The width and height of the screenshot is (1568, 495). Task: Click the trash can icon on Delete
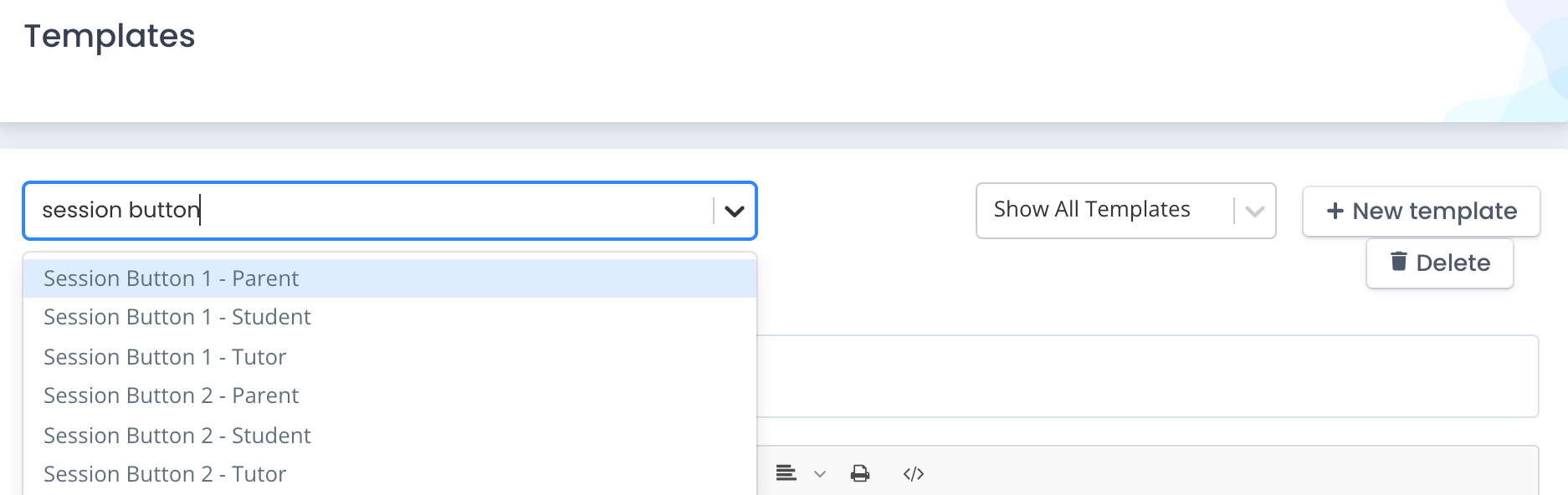click(1398, 262)
